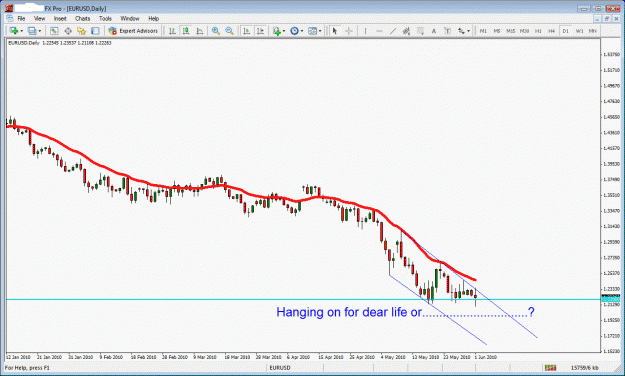This screenshot has height=376, width=625.
Task: Open the Tools menu
Action: [x=105, y=19]
